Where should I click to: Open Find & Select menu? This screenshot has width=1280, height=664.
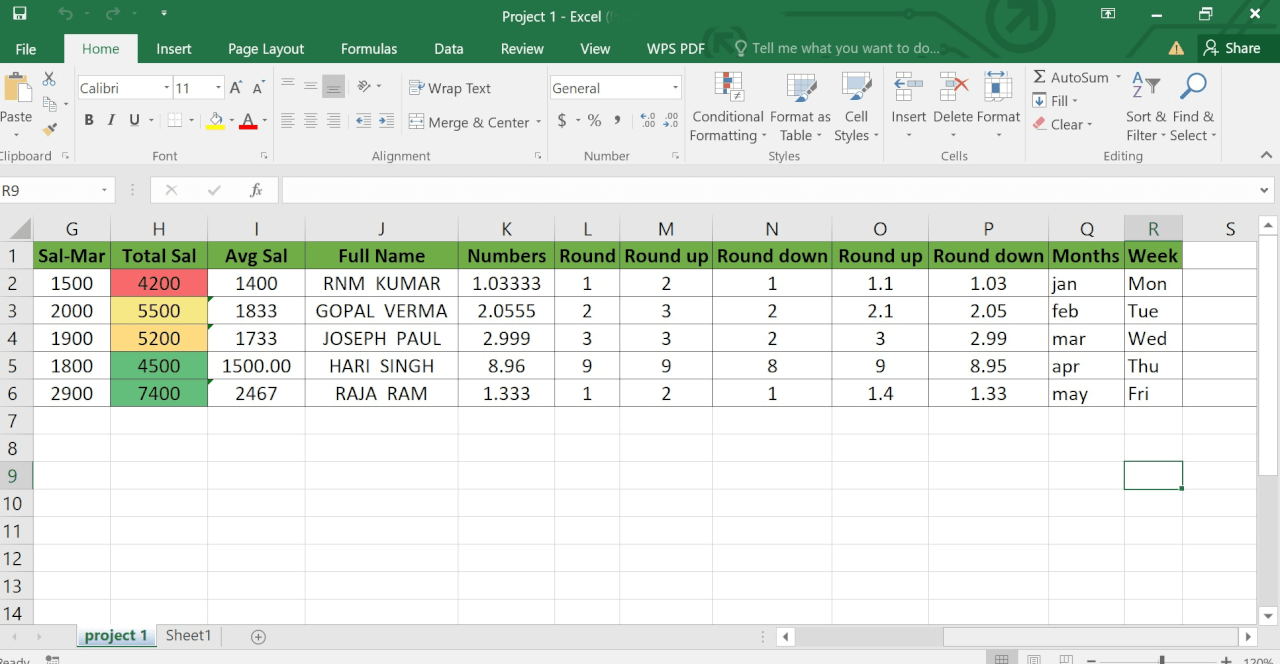point(1193,108)
